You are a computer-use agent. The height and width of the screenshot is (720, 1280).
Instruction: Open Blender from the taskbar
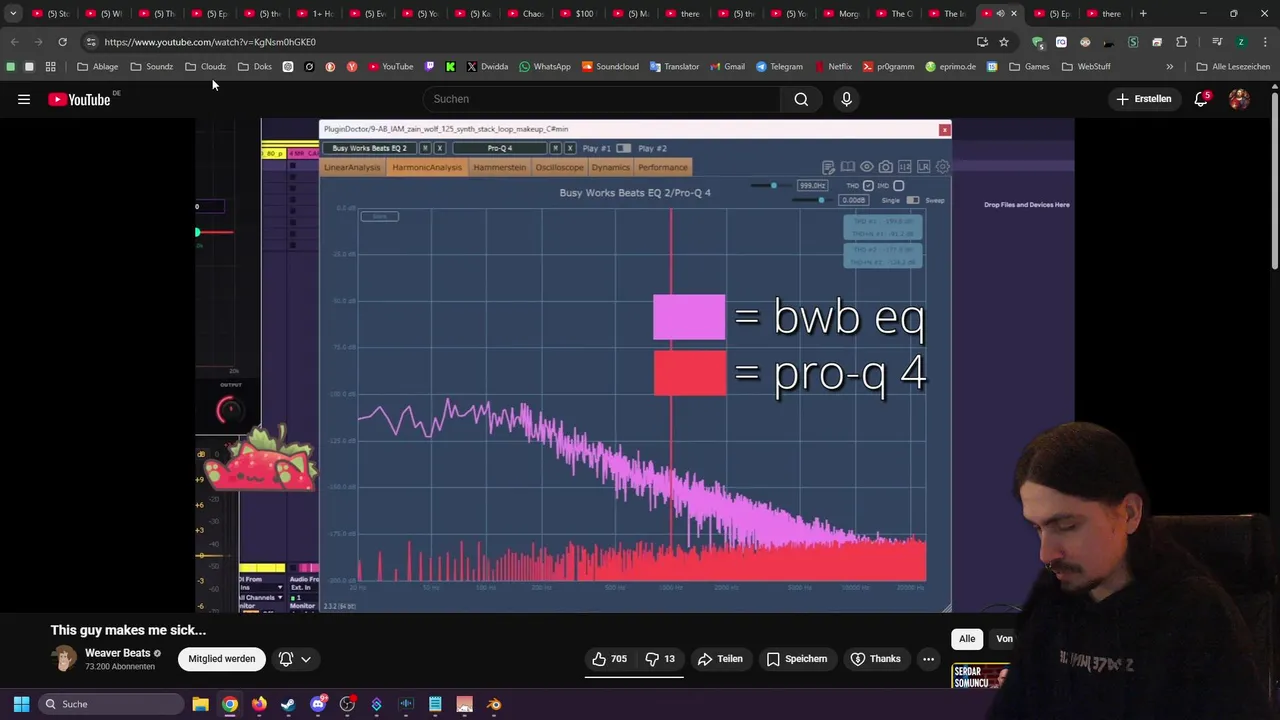[494, 704]
